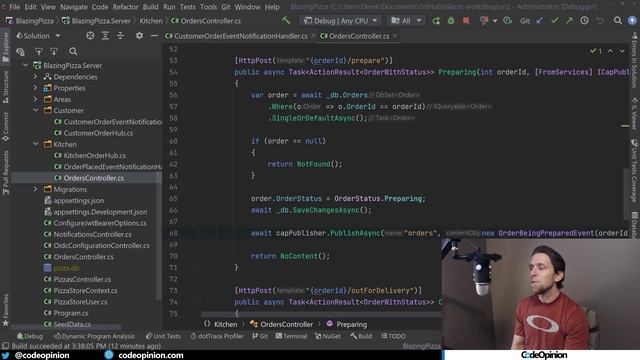Click the Git push arrow icon
This screenshot has width=640, height=360.
(569, 20)
